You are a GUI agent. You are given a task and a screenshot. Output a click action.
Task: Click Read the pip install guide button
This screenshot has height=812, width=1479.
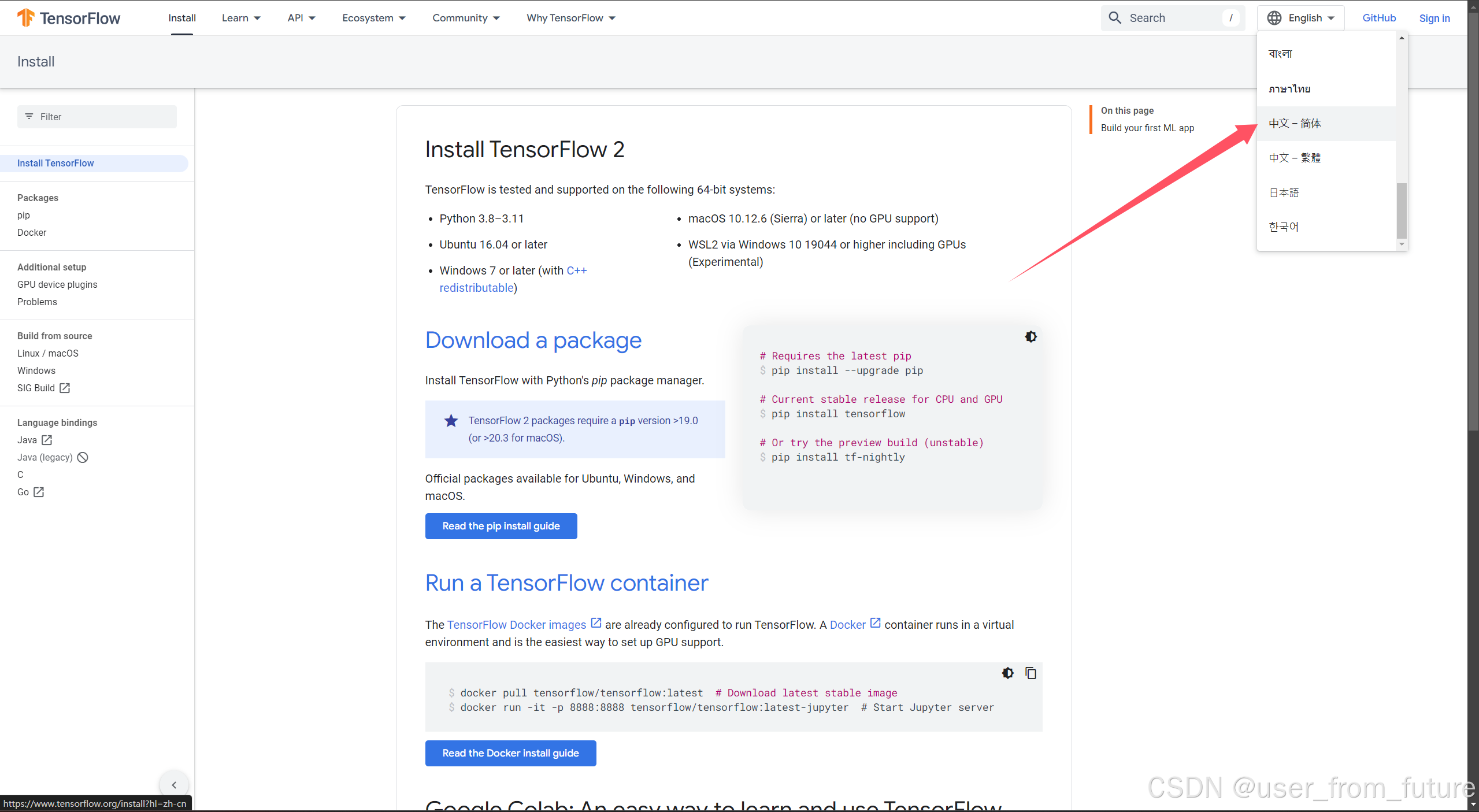(x=501, y=526)
